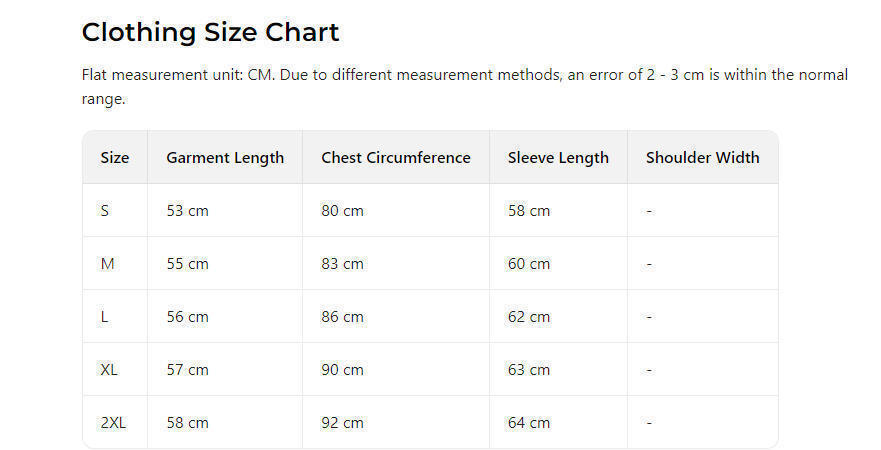The width and height of the screenshot is (881, 450).
Task: Click the 53 cm garment length cell
Action: point(187,211)
